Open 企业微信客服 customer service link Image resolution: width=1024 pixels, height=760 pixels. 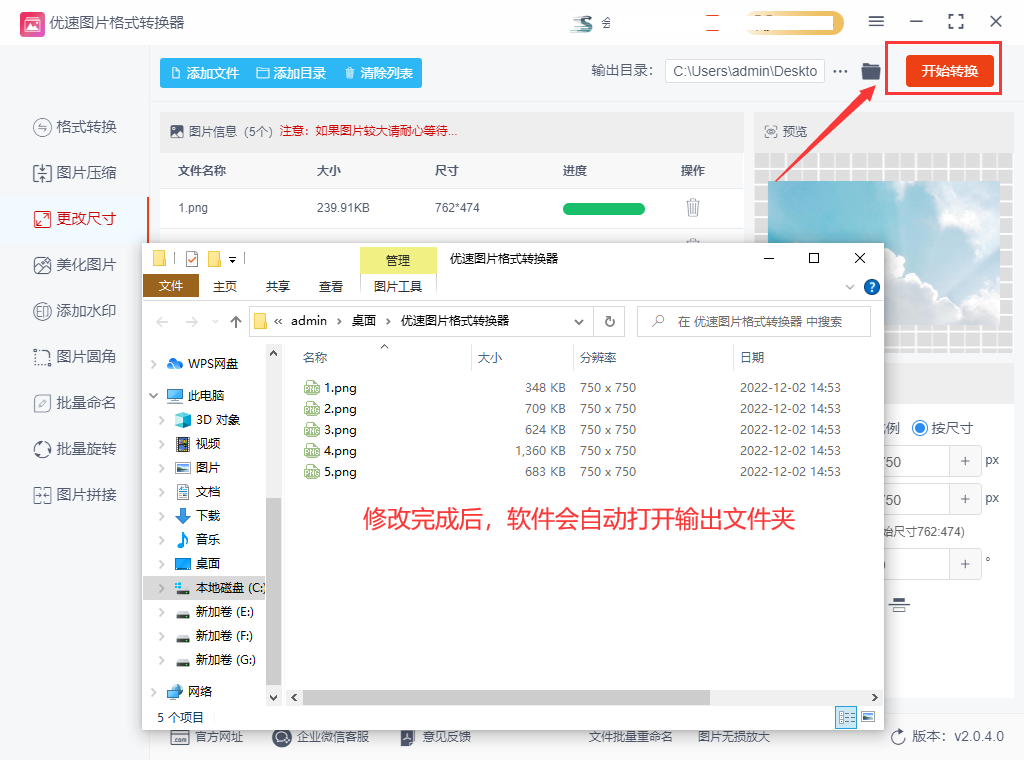320,737
